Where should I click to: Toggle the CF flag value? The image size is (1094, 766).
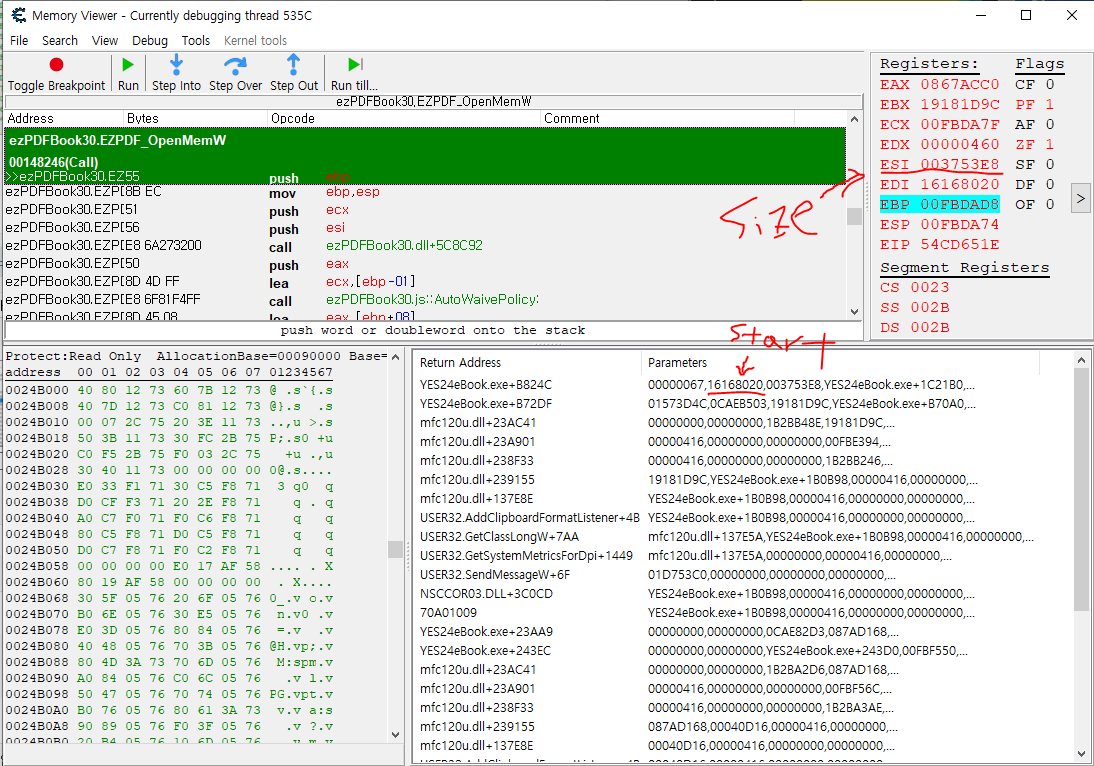pos(1049,84)
